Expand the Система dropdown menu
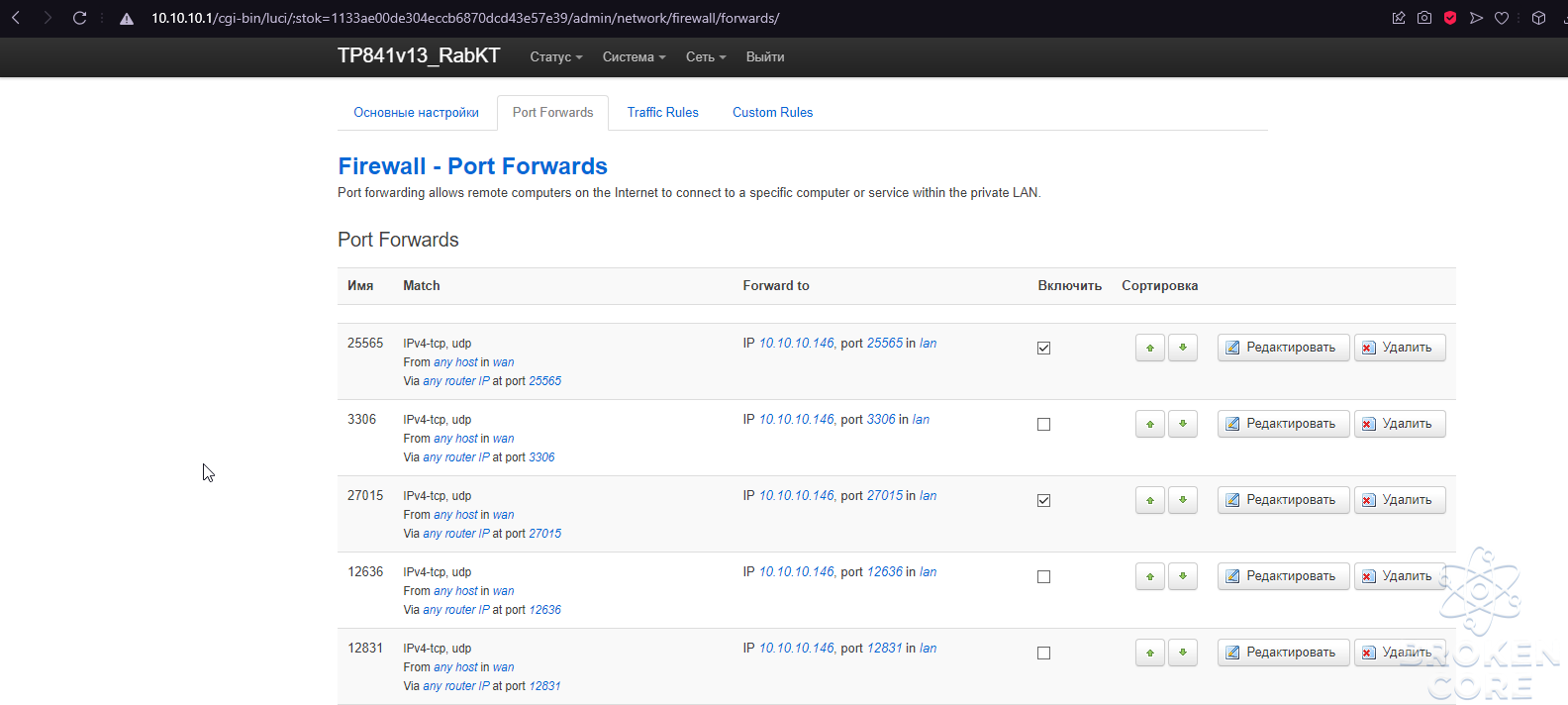1568x705 pixels. pyautogui.click(x=635, y=57)
